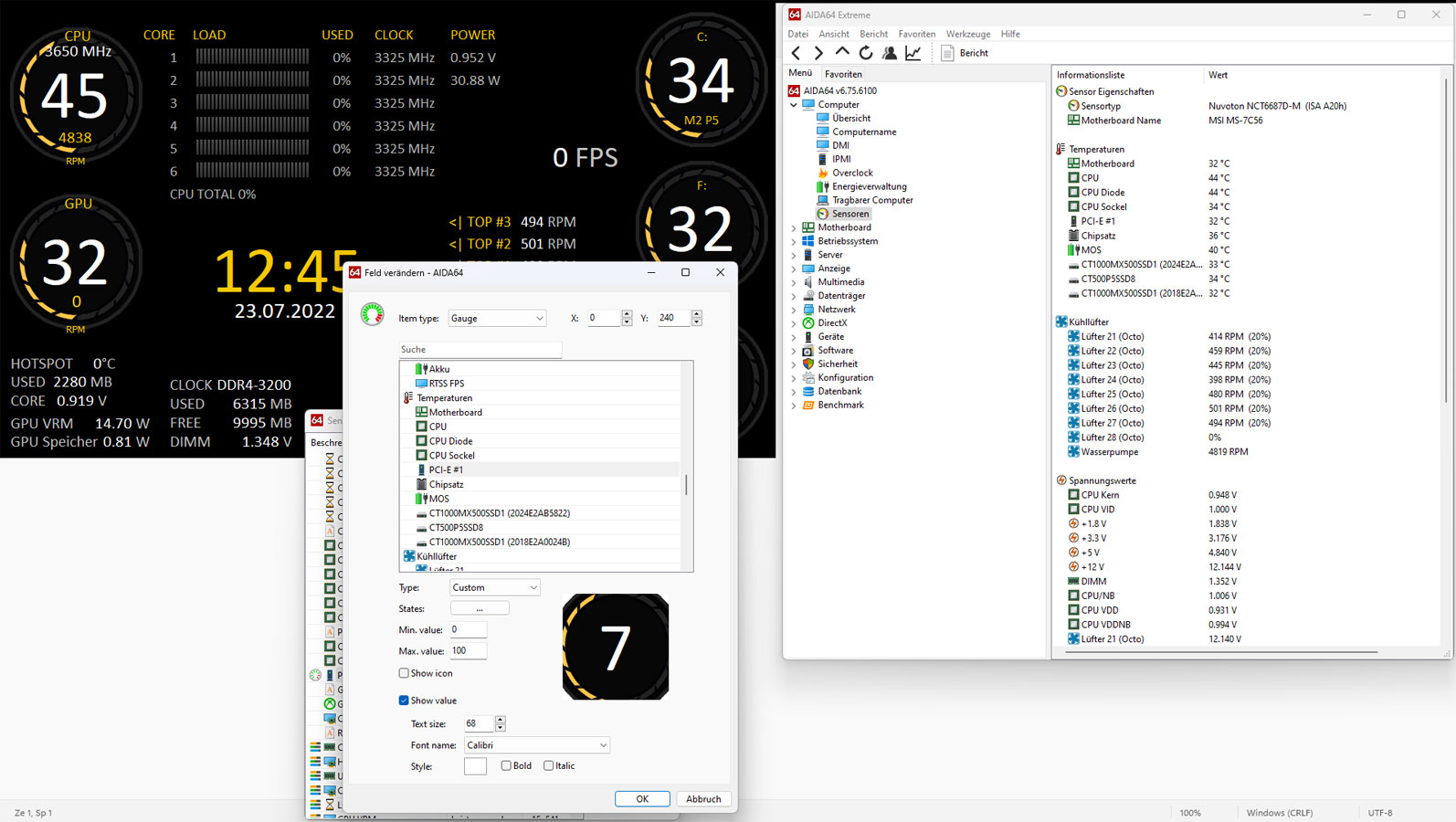Screen dimensions: 1456x822
Task: Open the Type Custom dropdown
Action: [x=495, y=587]
